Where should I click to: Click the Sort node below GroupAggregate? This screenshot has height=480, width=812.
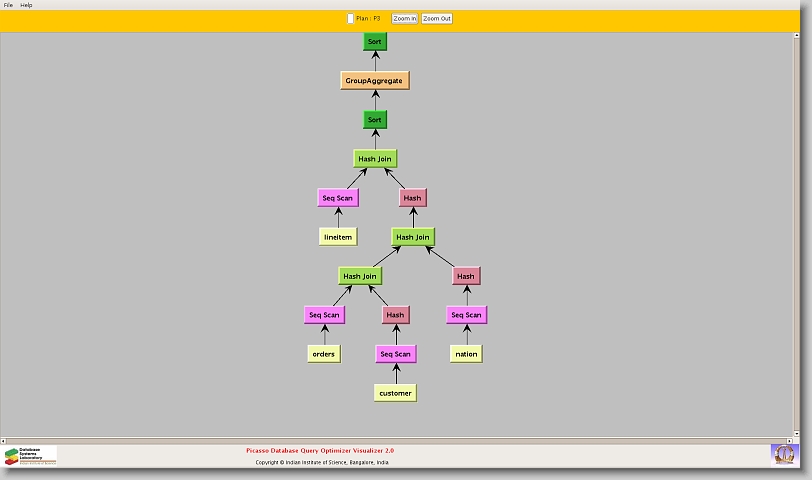[x=375, y=120]
